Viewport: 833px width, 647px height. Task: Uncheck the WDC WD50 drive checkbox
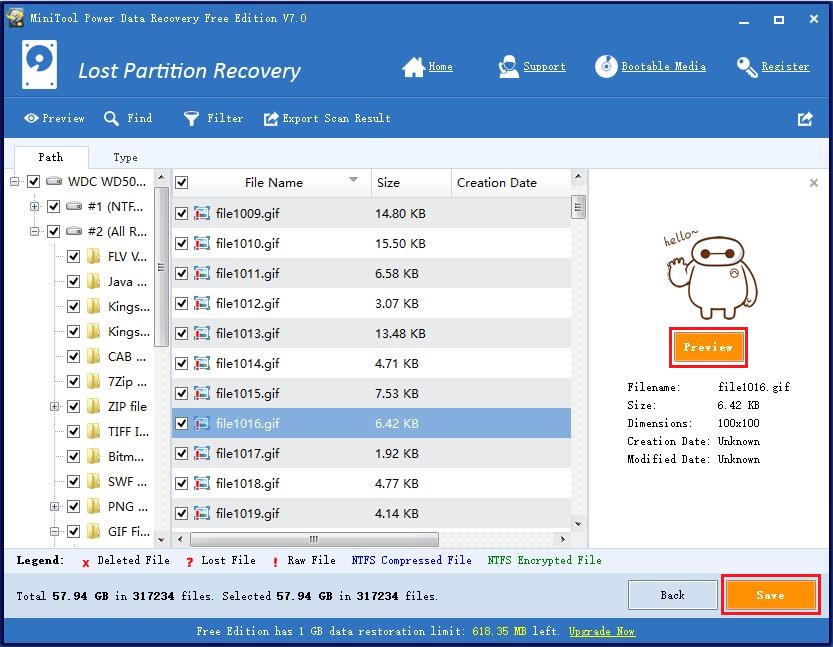(x=33, y=182)
